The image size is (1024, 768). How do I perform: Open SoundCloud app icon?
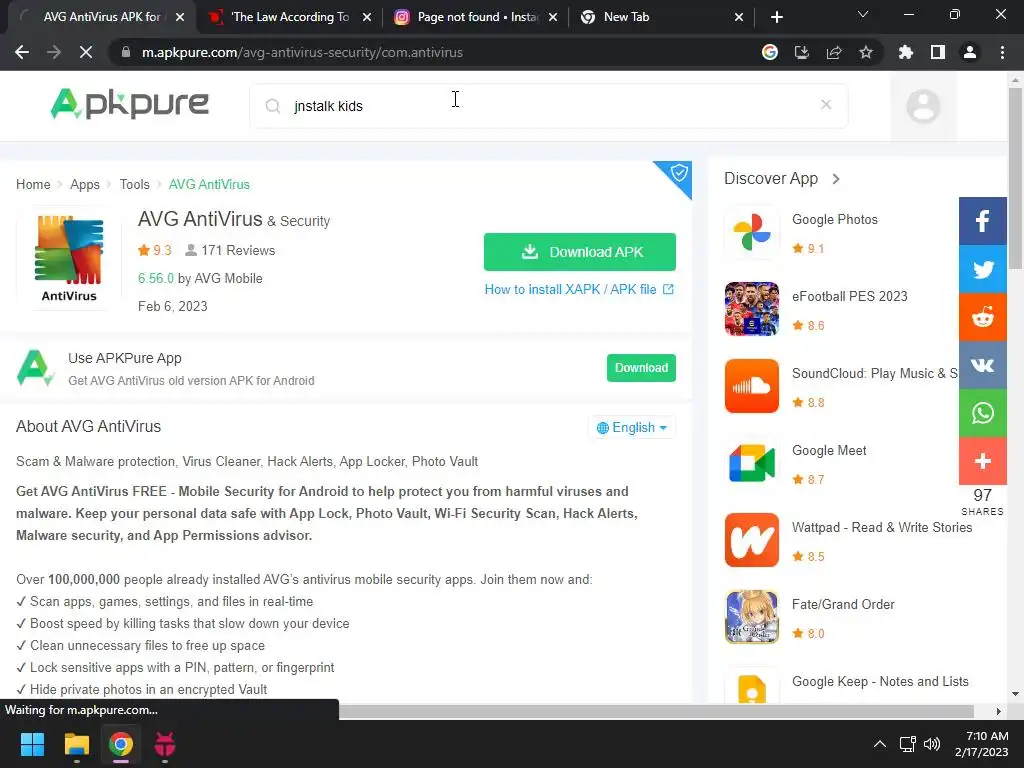752,386
